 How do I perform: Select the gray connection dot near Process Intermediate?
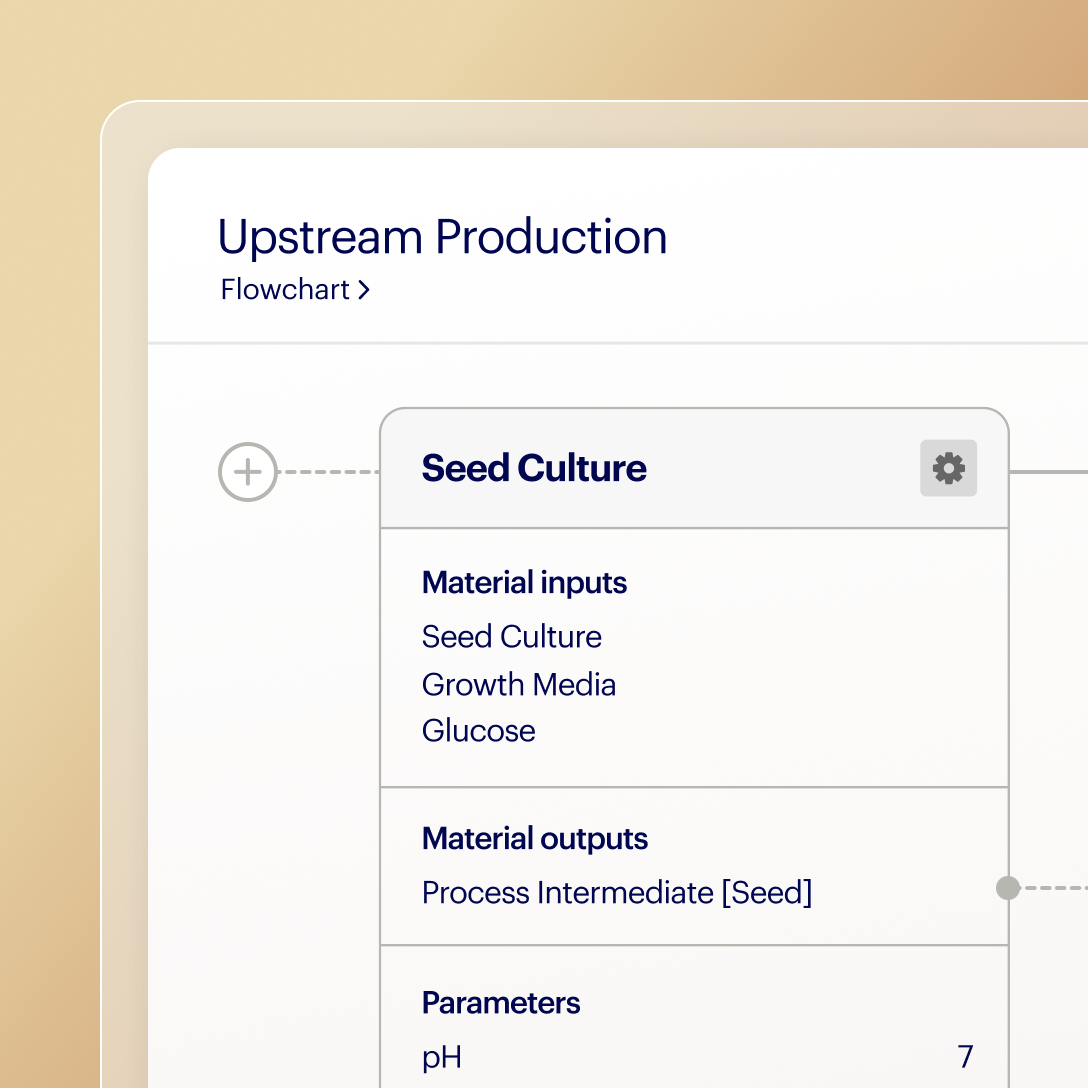point(1008,888)
